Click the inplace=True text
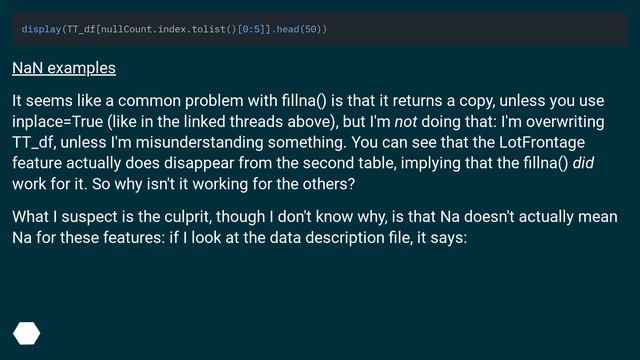The width and height of the screenshot is (640, 360). click(57, 122)
